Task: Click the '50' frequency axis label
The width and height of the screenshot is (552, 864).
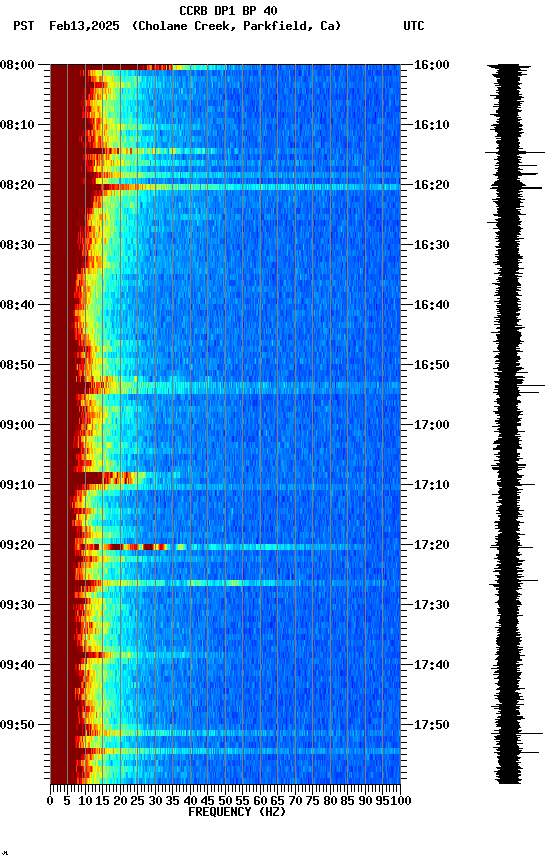Action: click(x=225, y=802)
